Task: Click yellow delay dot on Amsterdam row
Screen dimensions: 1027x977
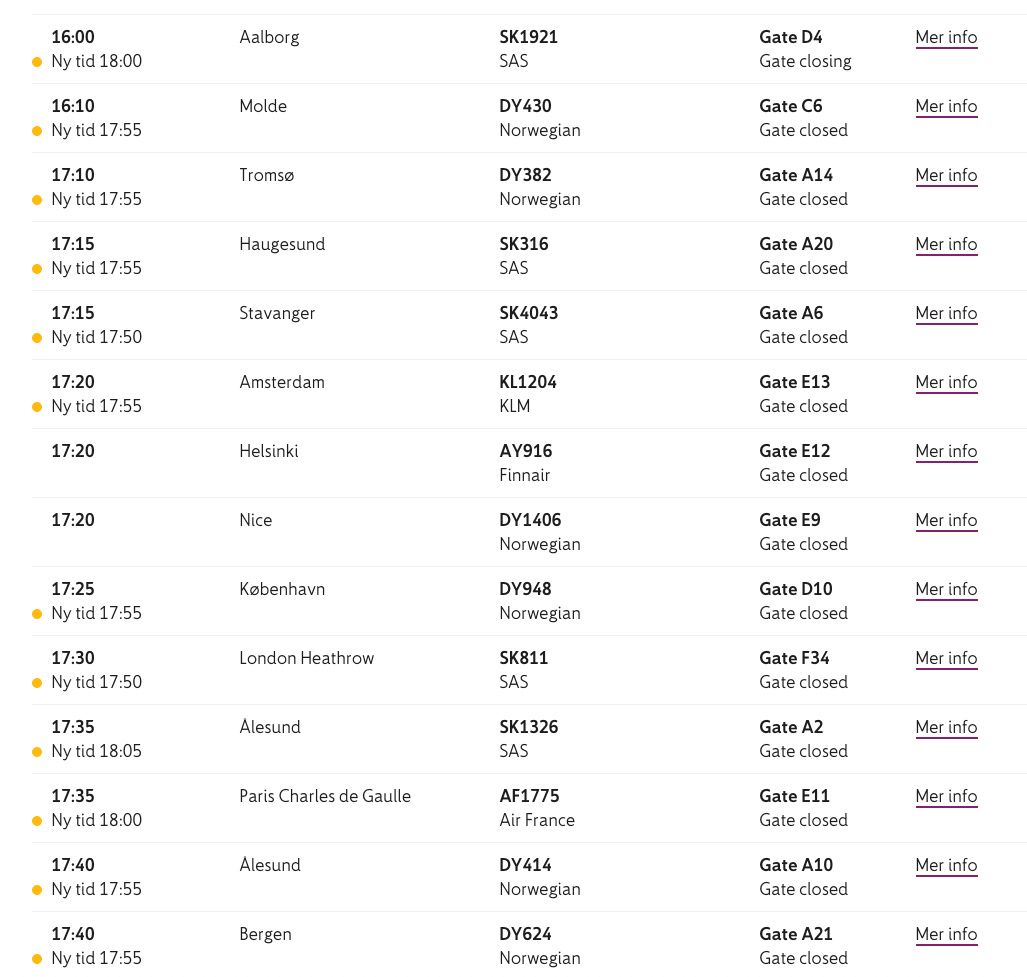Action: 37,407
